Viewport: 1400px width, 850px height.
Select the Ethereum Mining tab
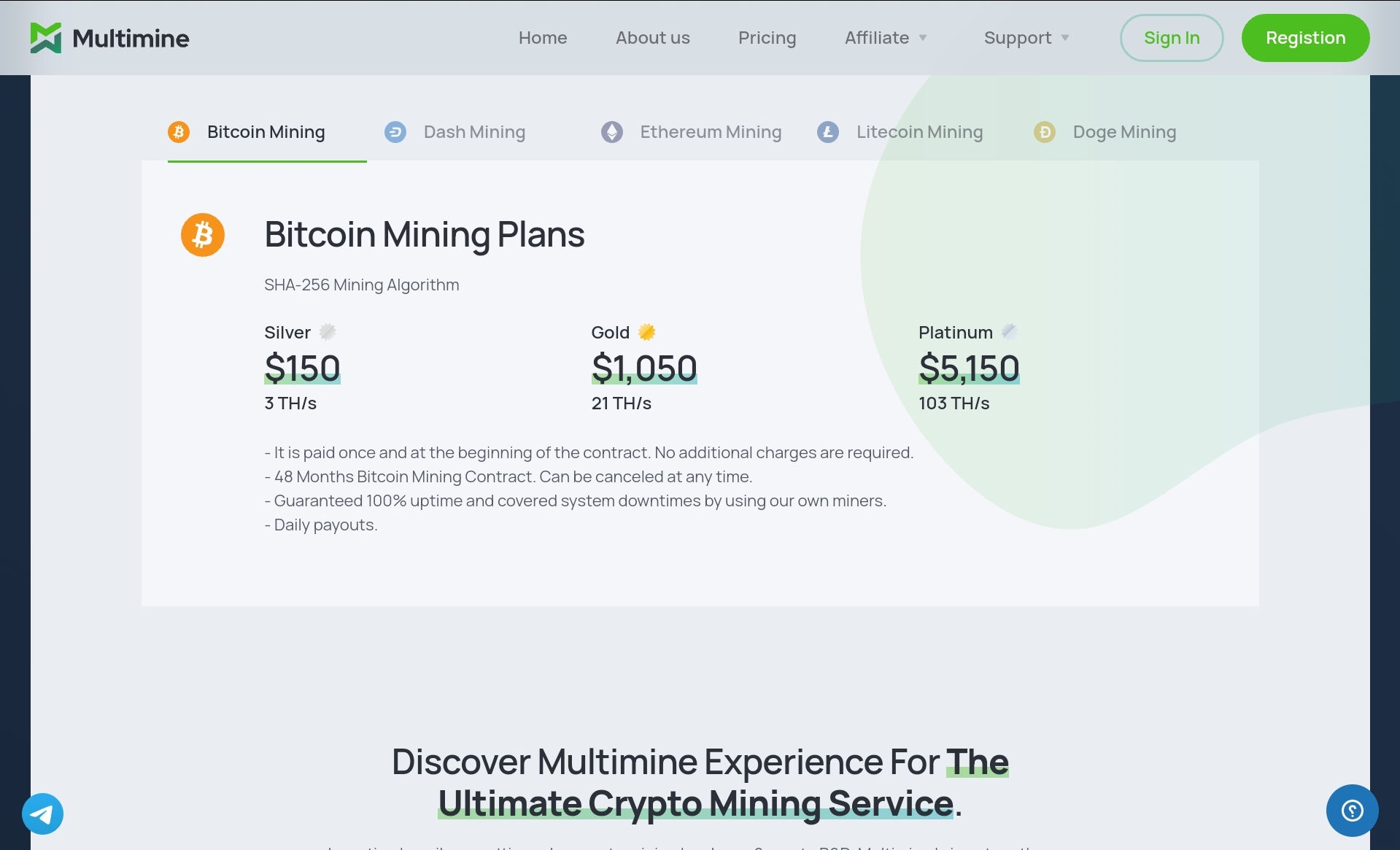click(711, 132)
